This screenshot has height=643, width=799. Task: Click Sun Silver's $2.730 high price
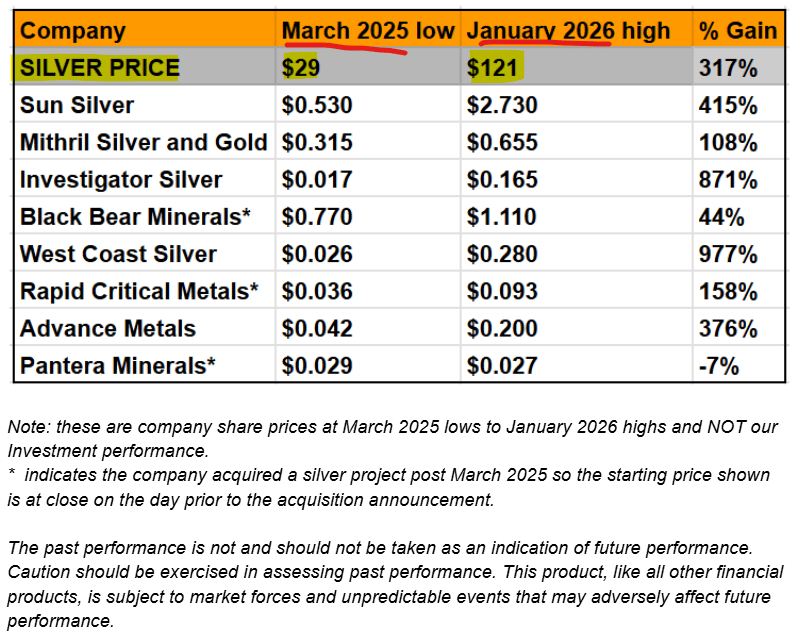point(503,106)
